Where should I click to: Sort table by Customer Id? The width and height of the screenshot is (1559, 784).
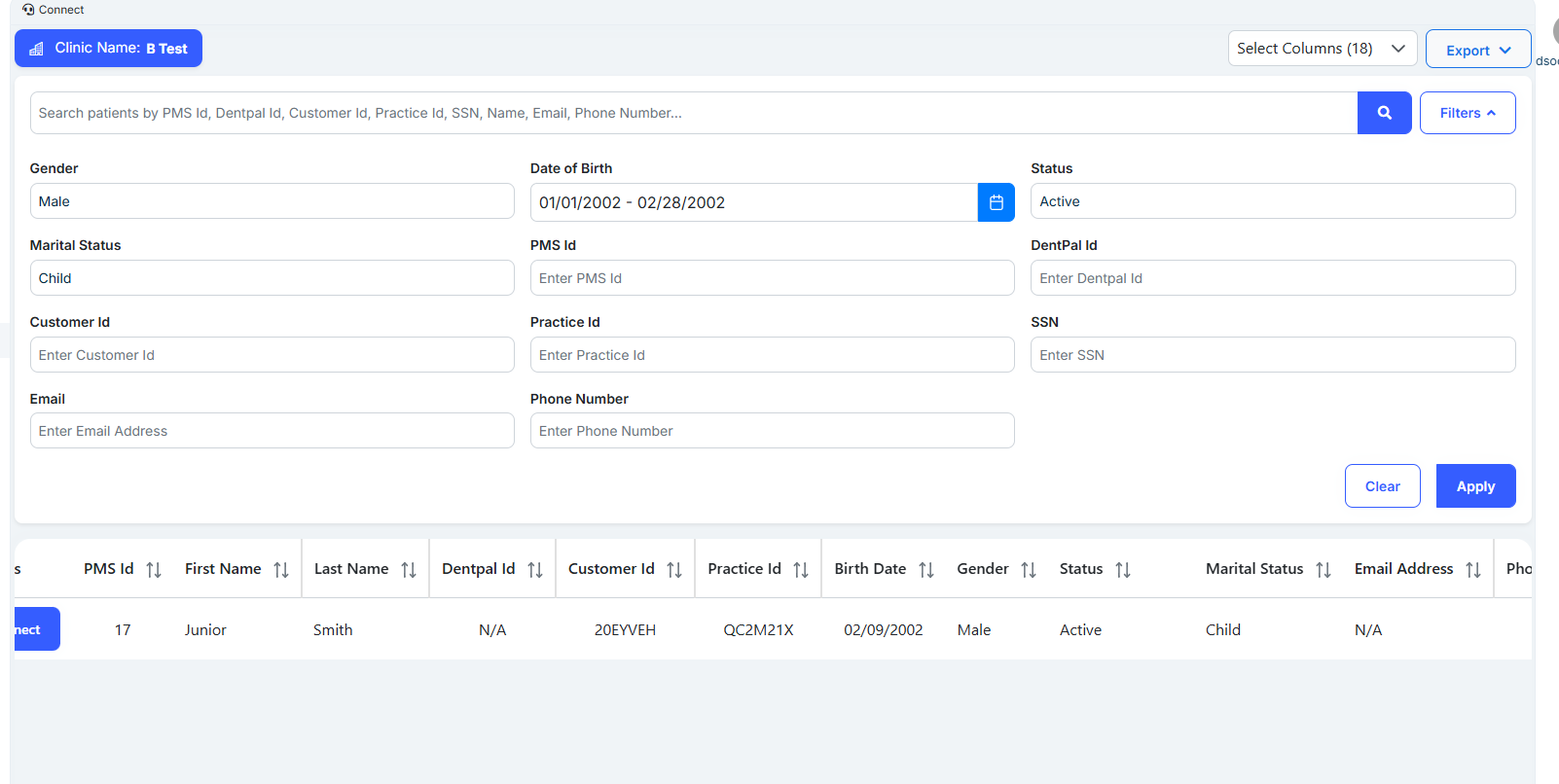click(674, 570)
